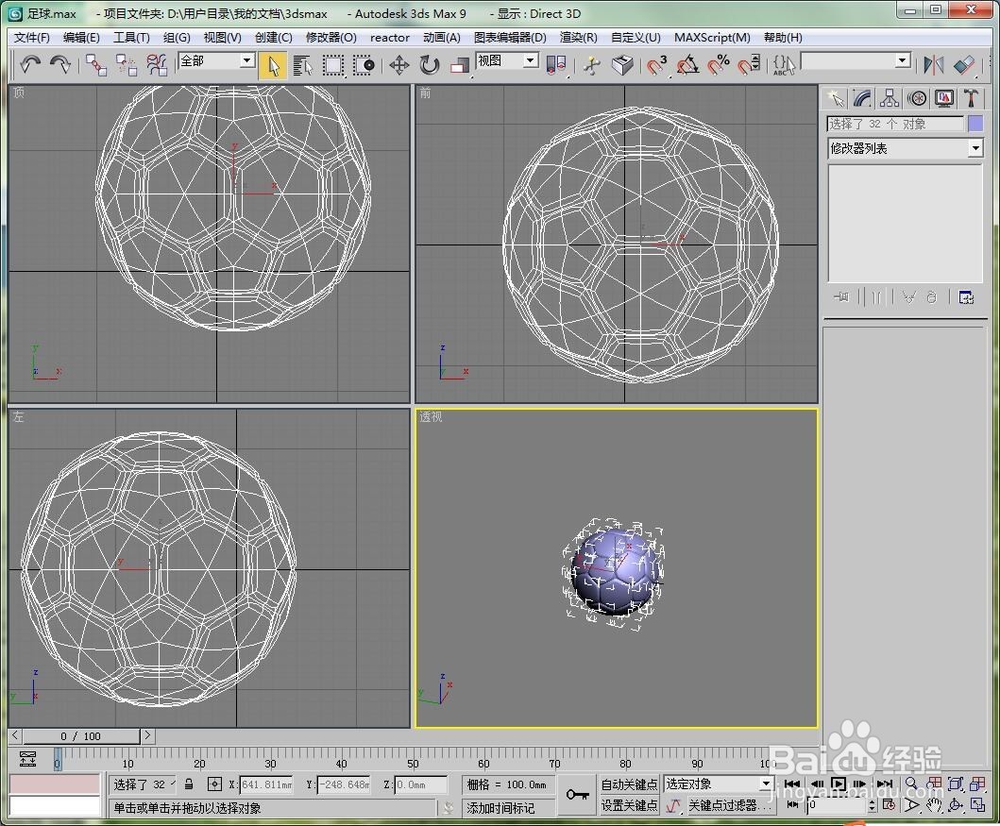
Task: Toggle the Spinner Snap icon
Action: coord(749,65)
